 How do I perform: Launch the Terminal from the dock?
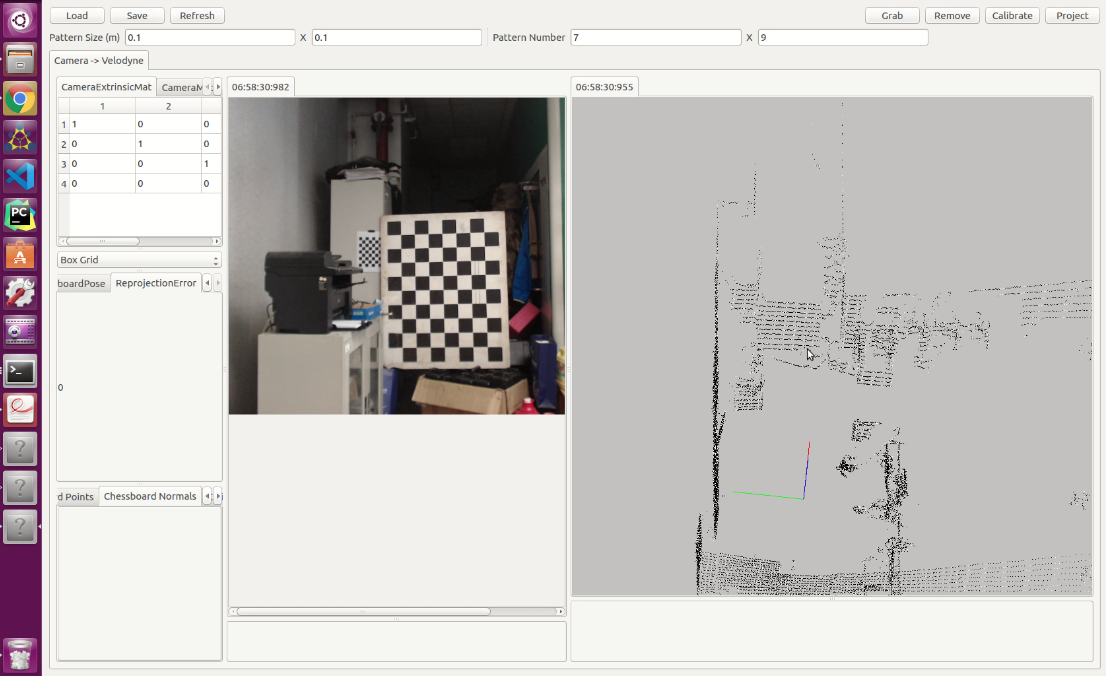point(20,370)
